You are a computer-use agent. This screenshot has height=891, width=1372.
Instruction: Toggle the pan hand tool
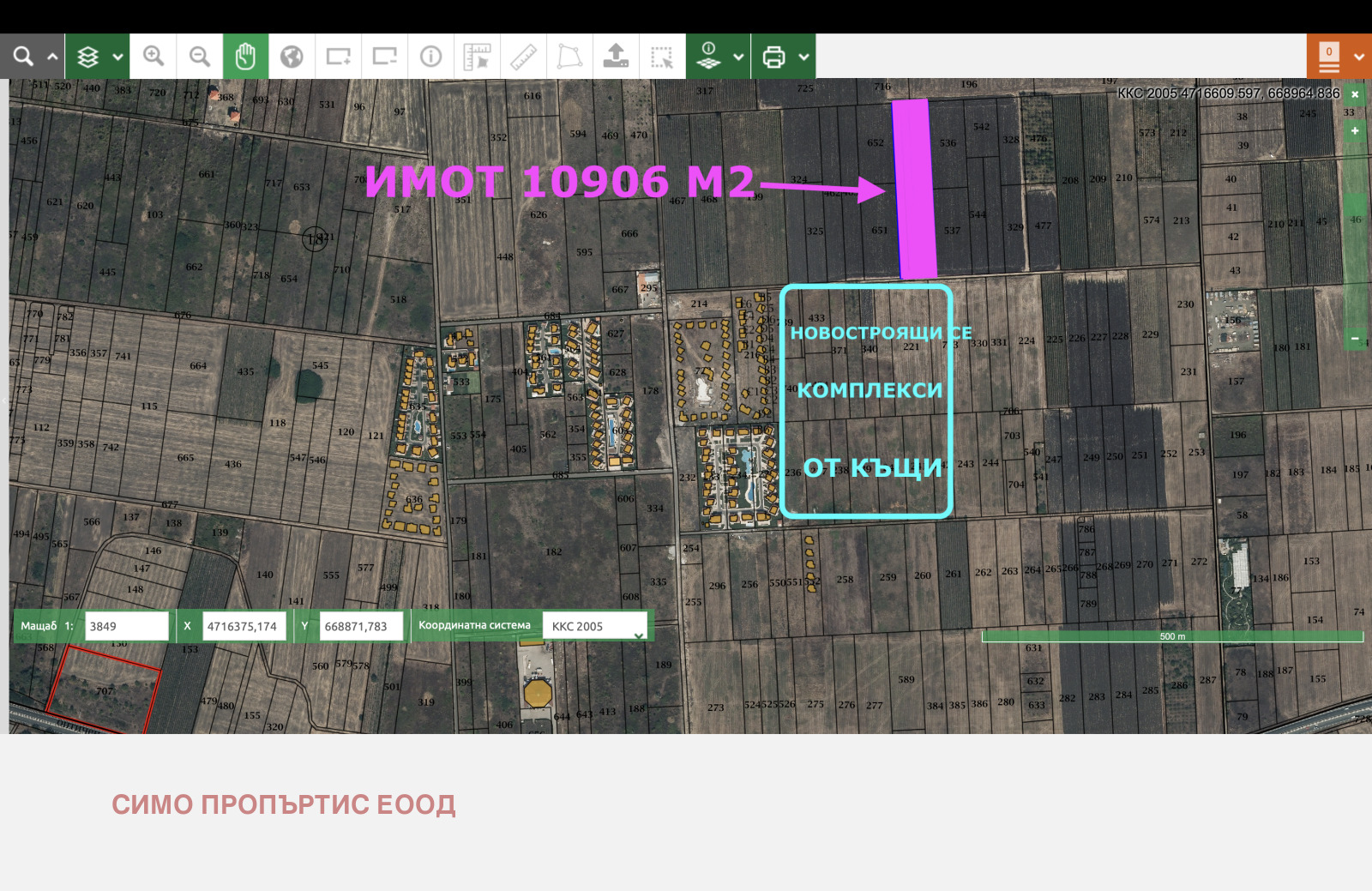coord(245,57)
